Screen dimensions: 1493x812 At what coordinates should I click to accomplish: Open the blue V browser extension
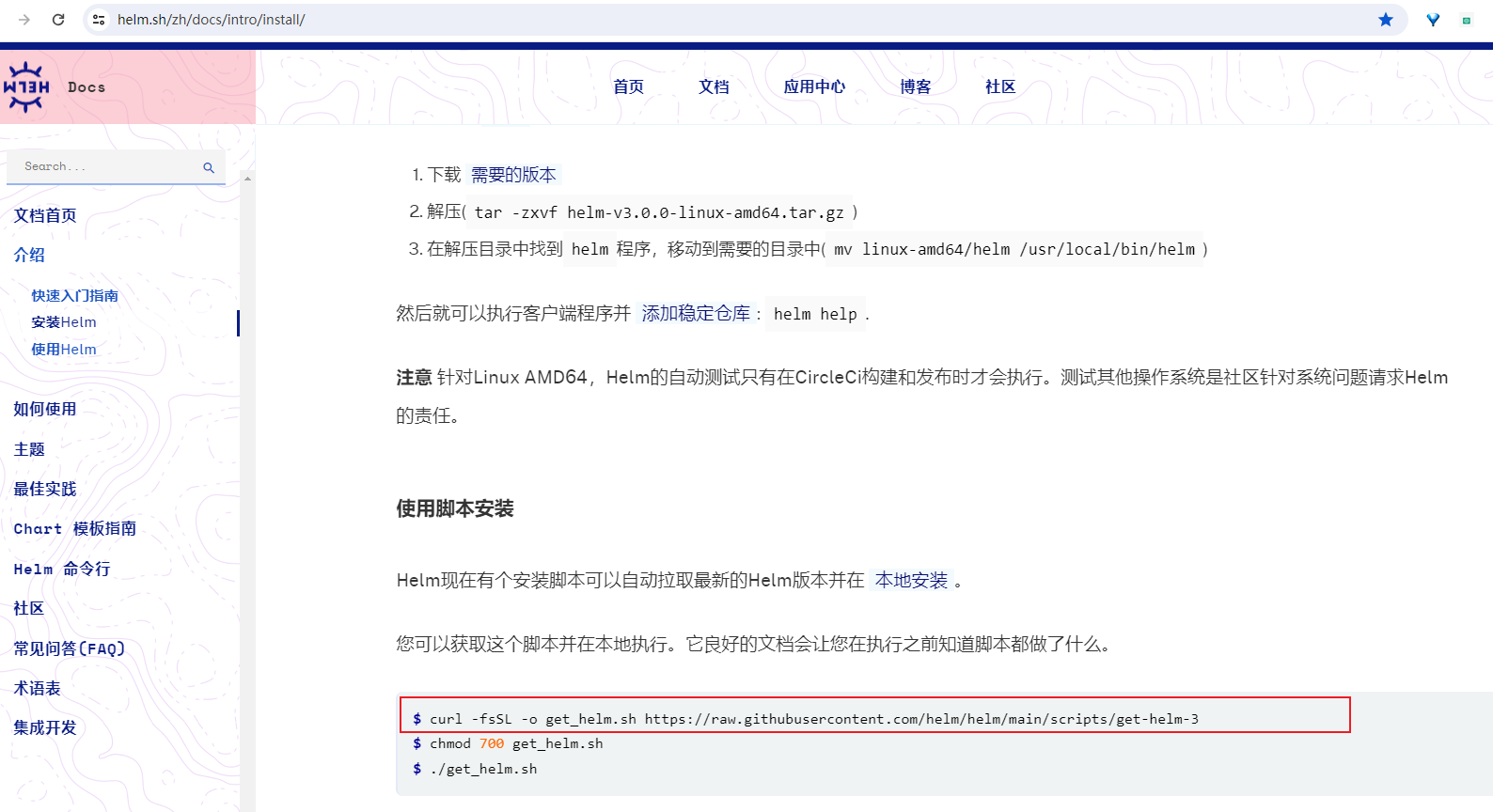tap(1433, 20)
